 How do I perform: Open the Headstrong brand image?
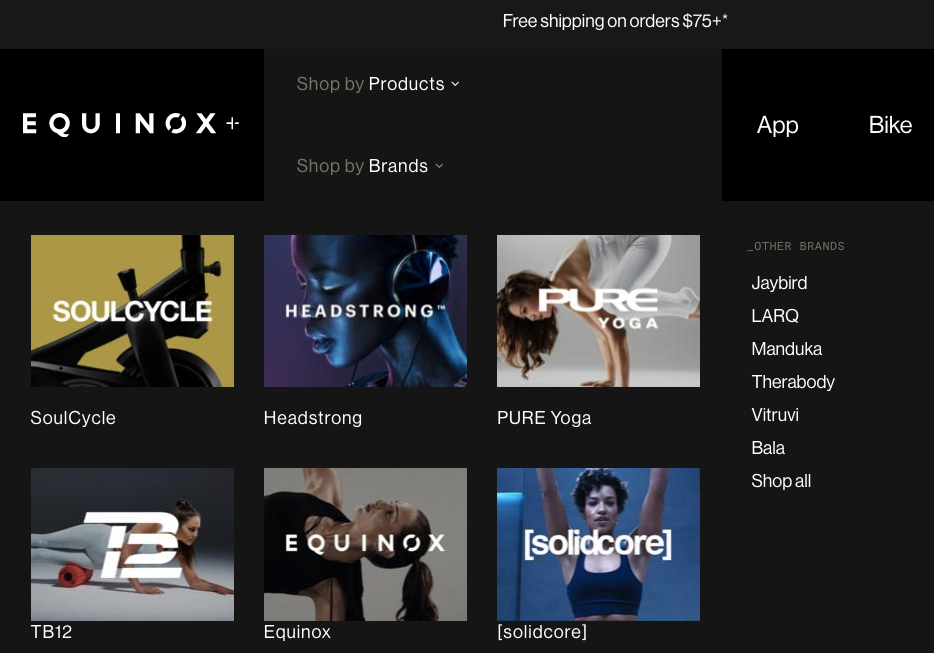click(365, 311)
